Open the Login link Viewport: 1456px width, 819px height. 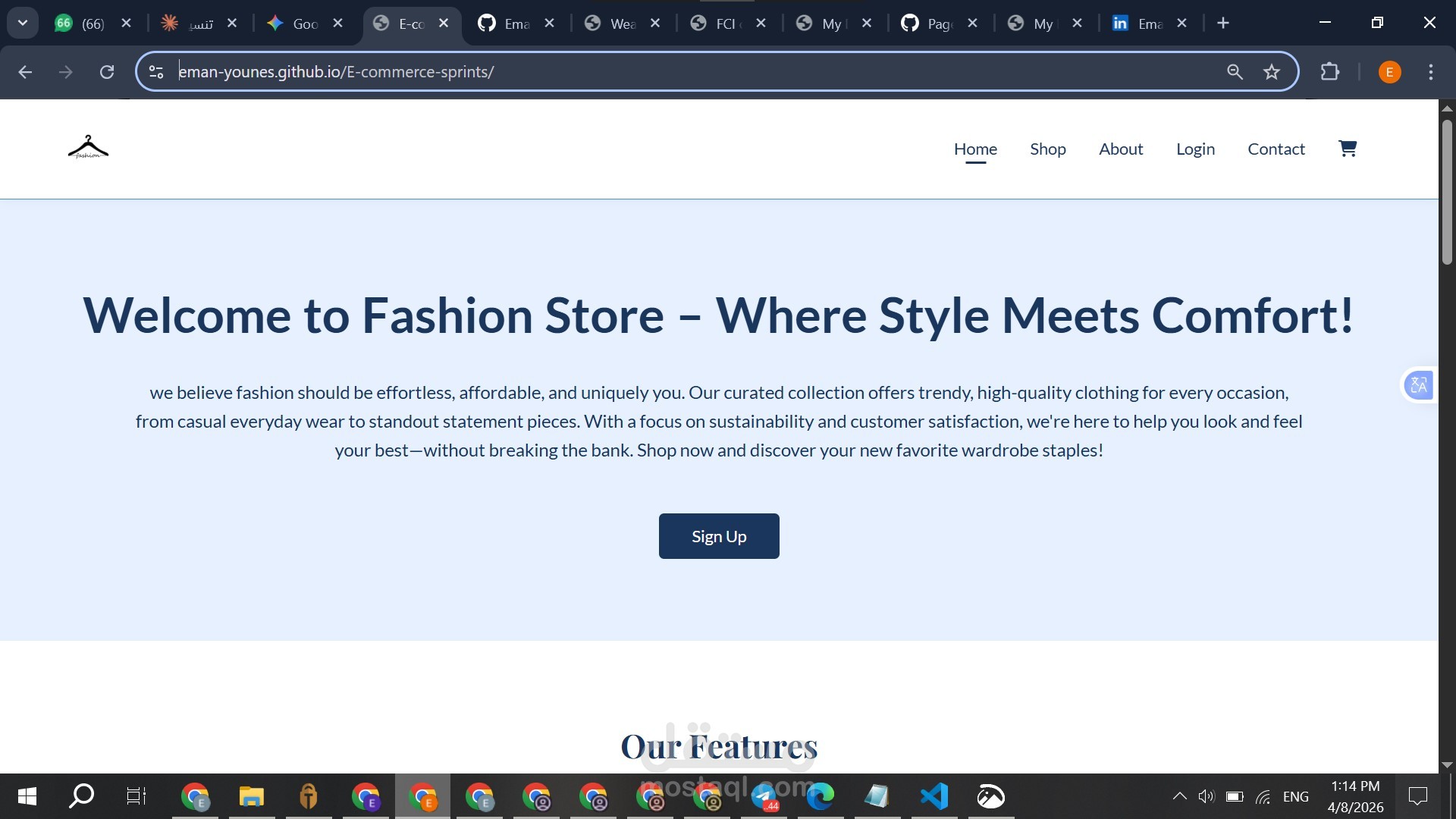coord(1195,149)
